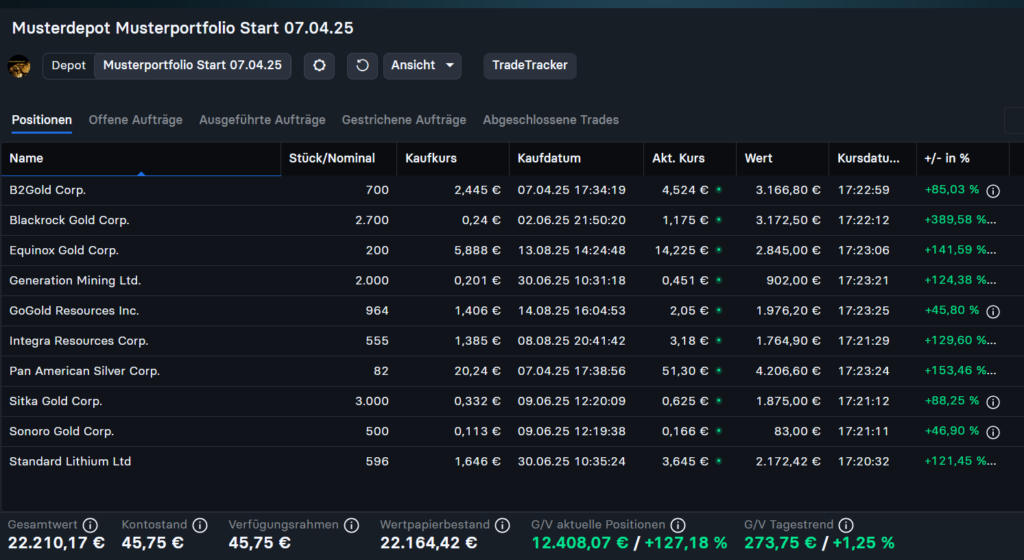The image size is (1024, 560).
Task: Open the Musterportfolio Start 07.04.25 depot selector
Action: click(192, 66)
